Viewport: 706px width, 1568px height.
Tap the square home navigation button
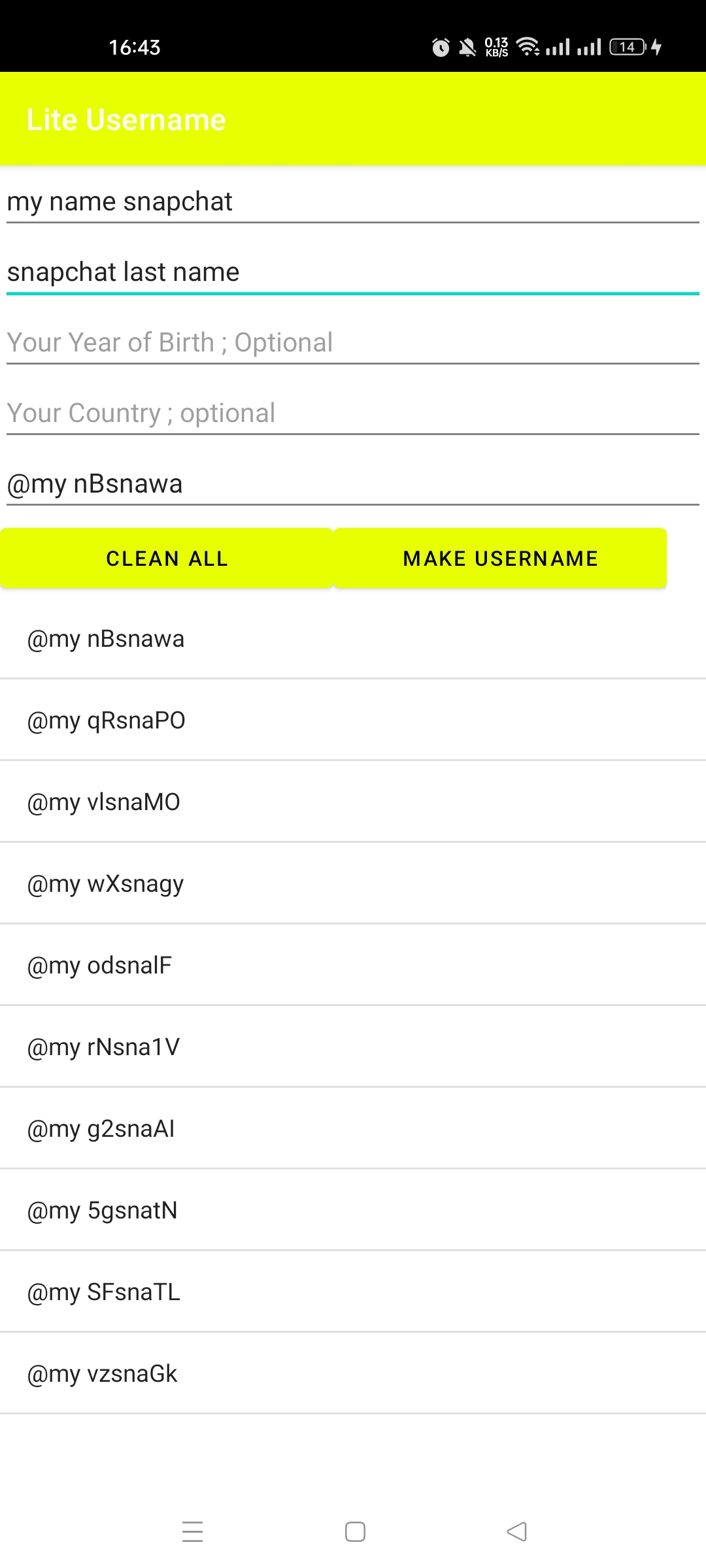[355, 1531]
